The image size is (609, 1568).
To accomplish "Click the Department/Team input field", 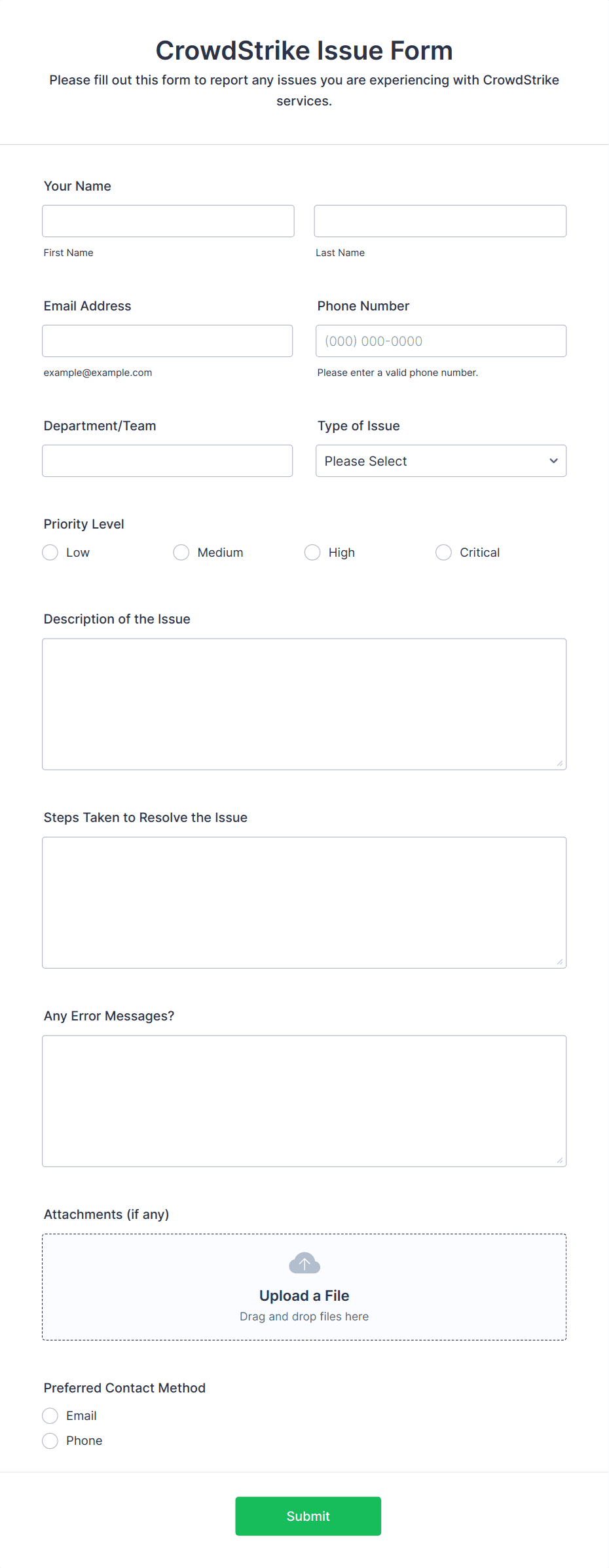I will [x=167, y=460].
